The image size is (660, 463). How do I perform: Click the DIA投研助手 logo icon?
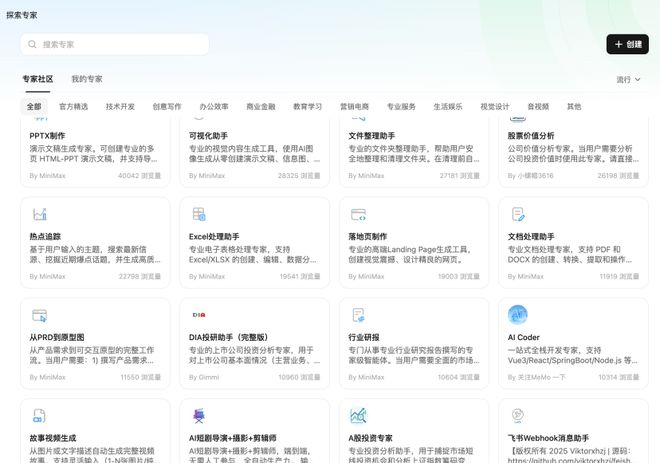pyautogui.click(x=199, y=315)
